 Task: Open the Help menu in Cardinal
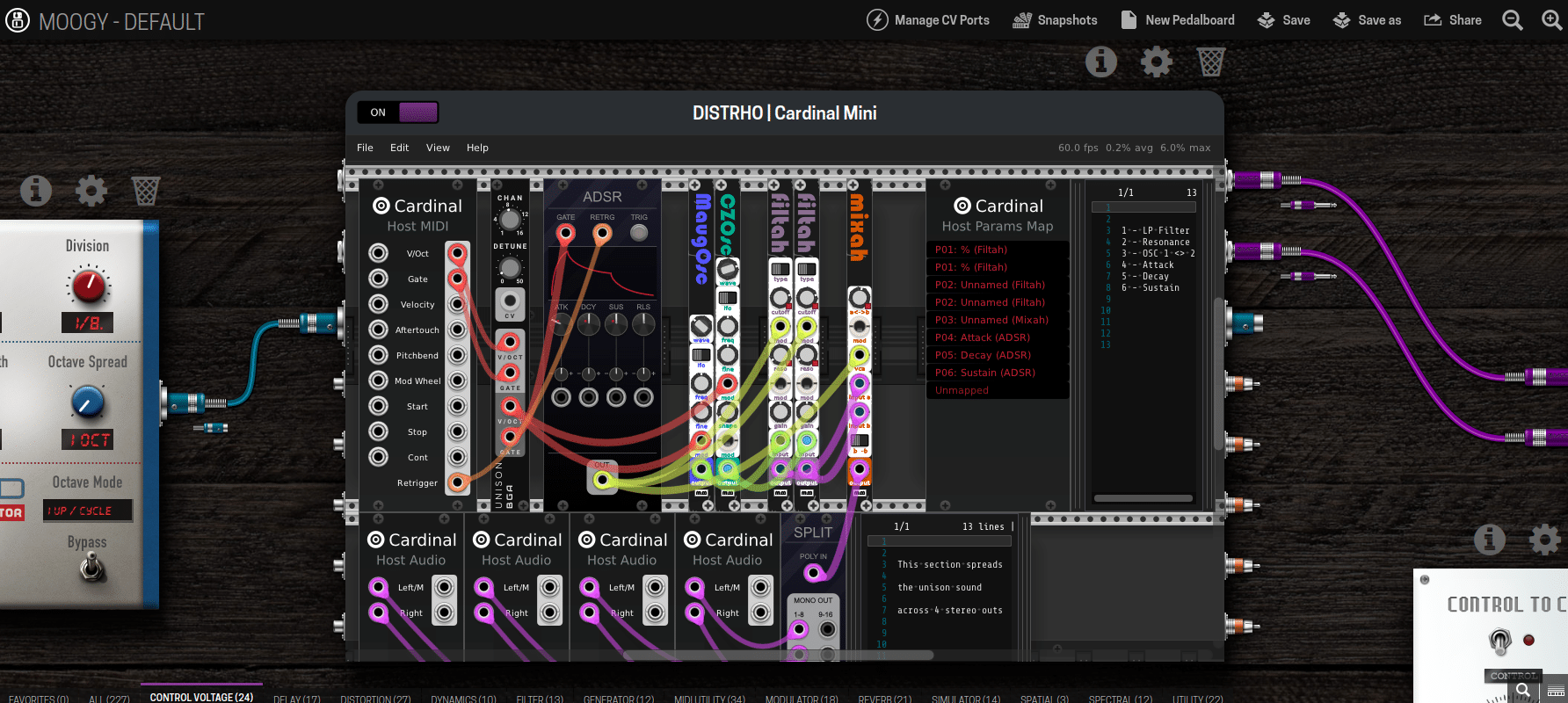[x=477, y=148]
